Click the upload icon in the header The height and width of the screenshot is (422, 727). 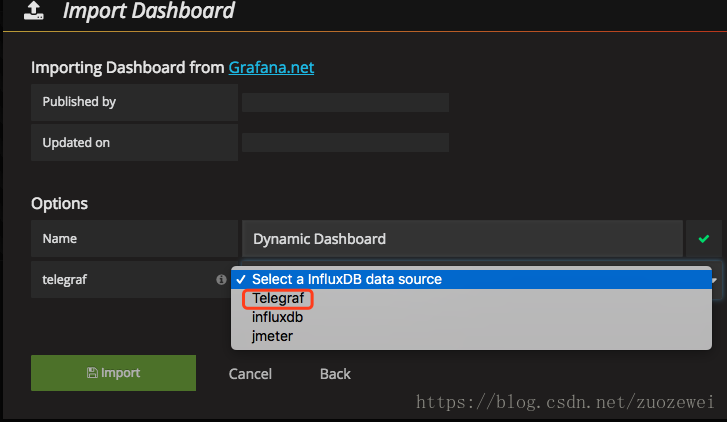[x=35, y=11]
